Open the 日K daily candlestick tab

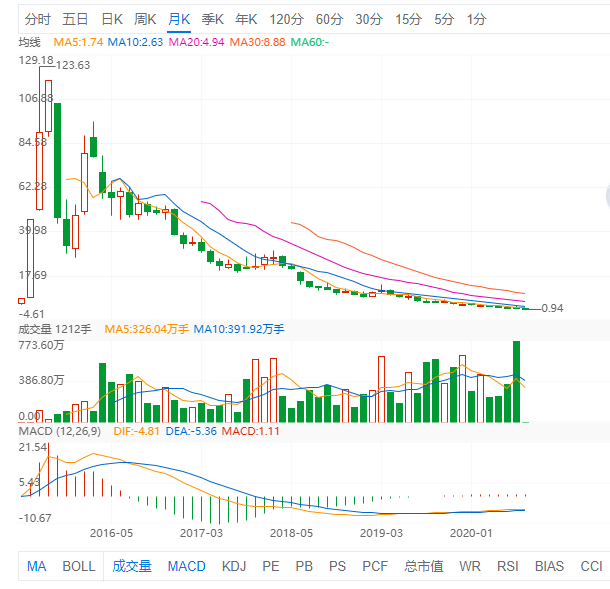(x=112, y=19)
